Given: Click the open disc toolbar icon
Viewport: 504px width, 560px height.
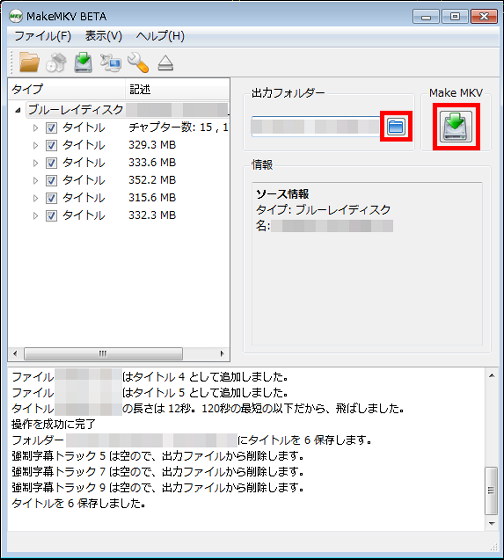Looking at the screenshot, I should tap(56, 62).
